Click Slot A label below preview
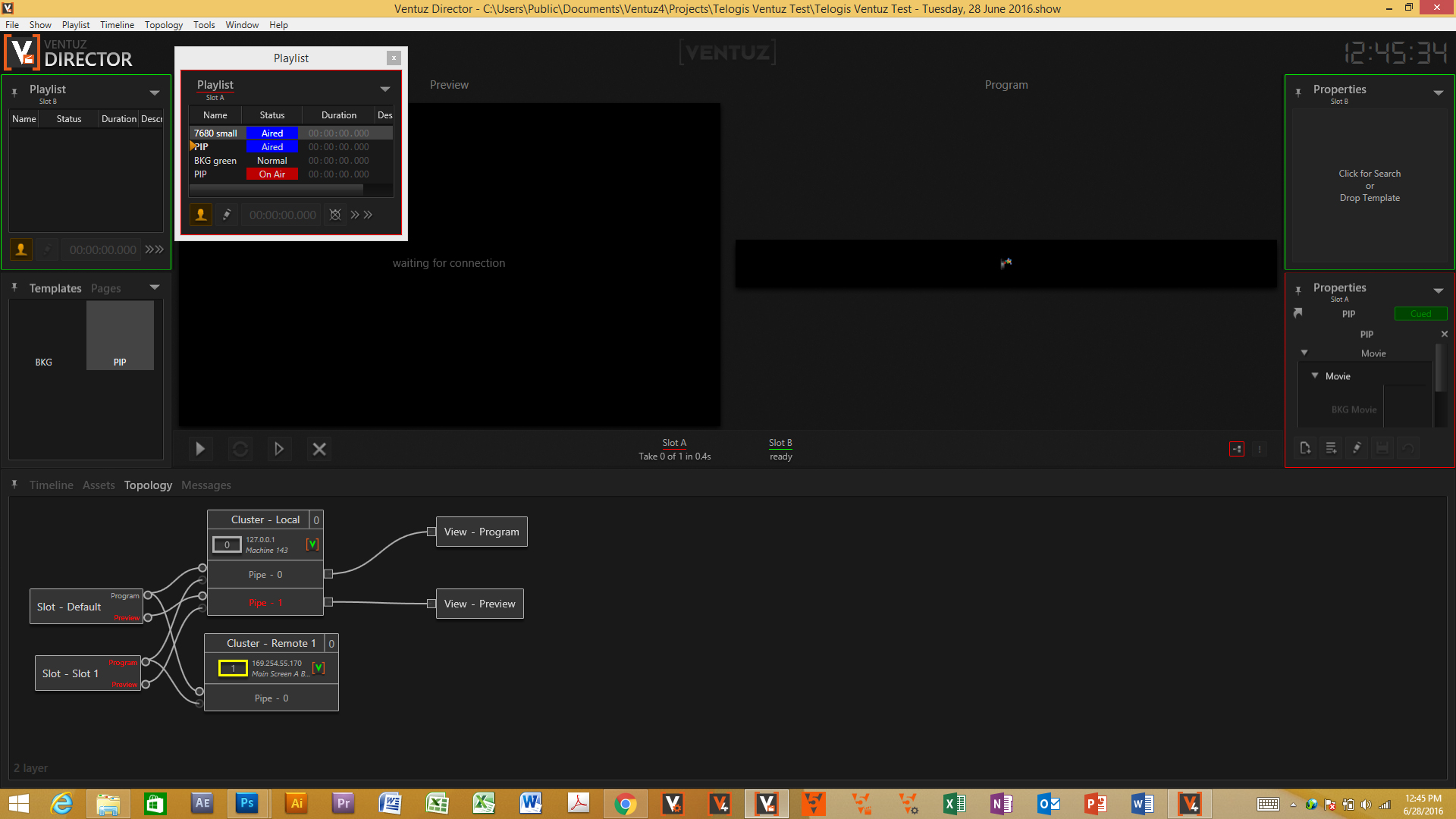Image resolution: width=1456 pixels, height=819 pixels. pyautogui.click(x=673, y=443)
